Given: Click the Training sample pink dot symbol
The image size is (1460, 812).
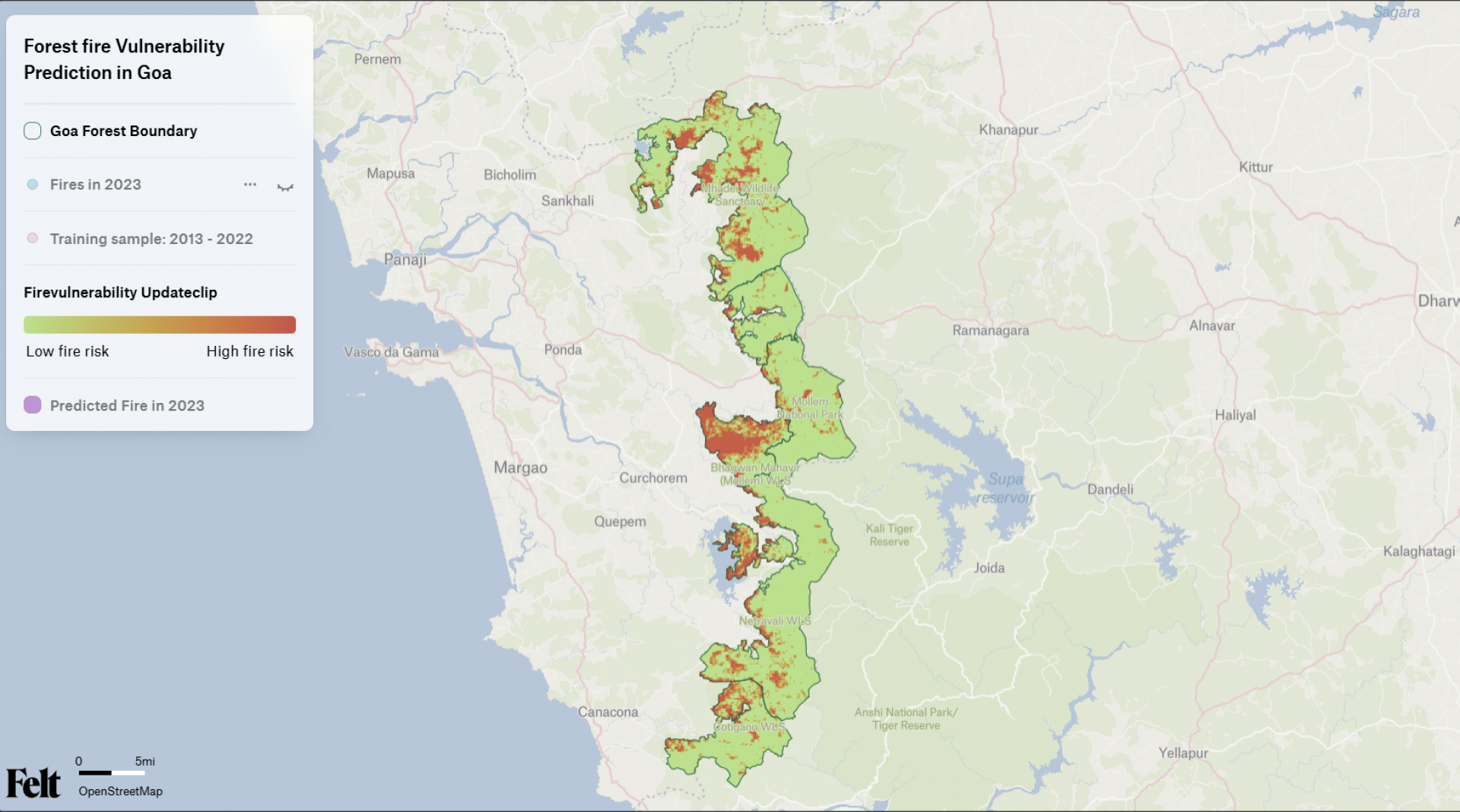Looking at the screenshot, I should click(33, 239).
